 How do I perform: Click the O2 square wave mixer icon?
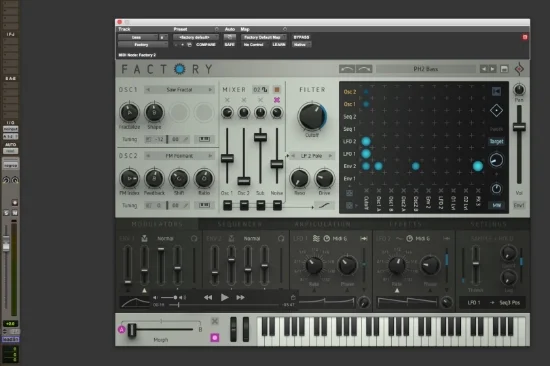(x=260, y=90)
